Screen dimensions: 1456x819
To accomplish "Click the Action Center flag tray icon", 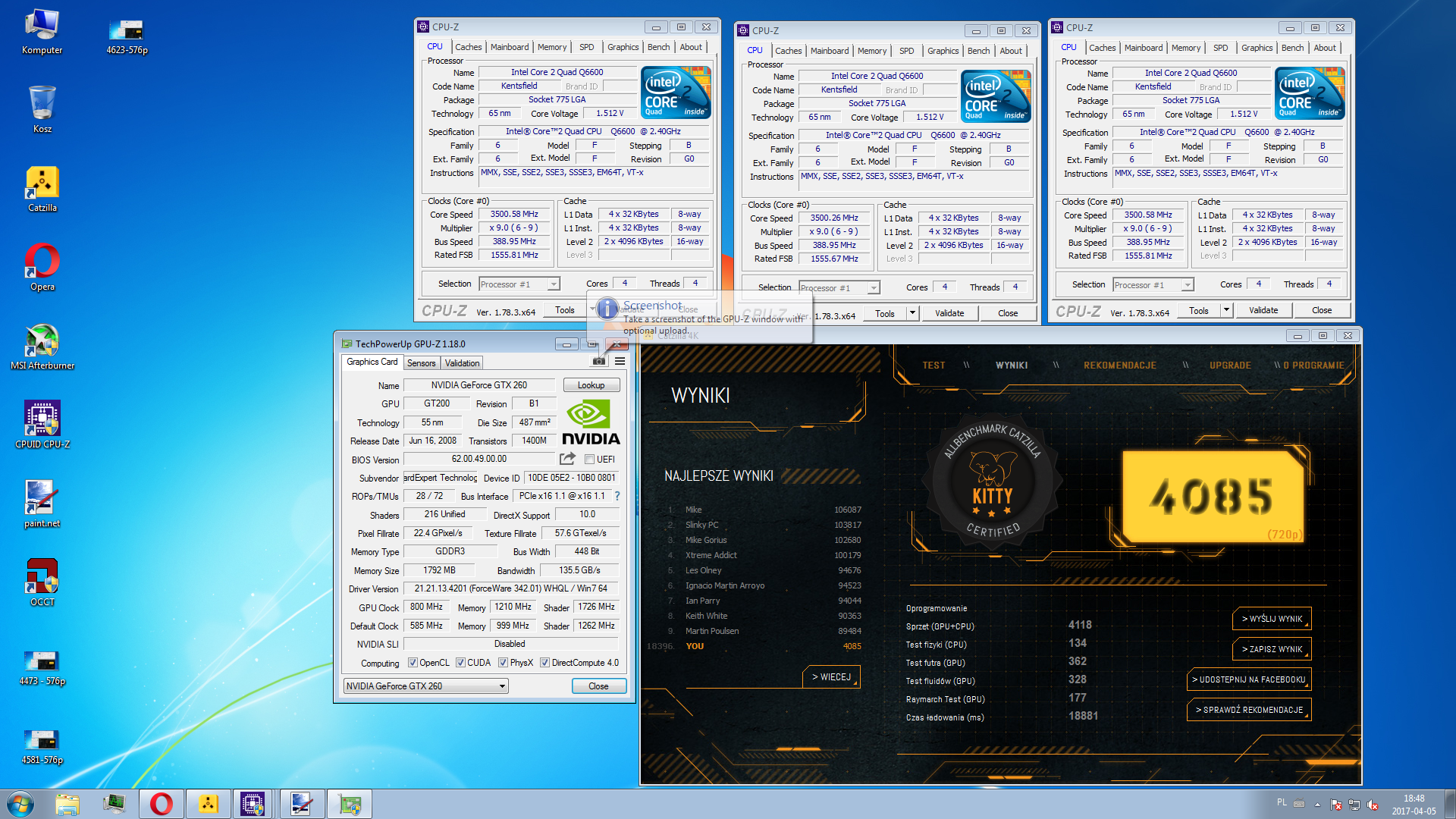I will (1336, 805).
